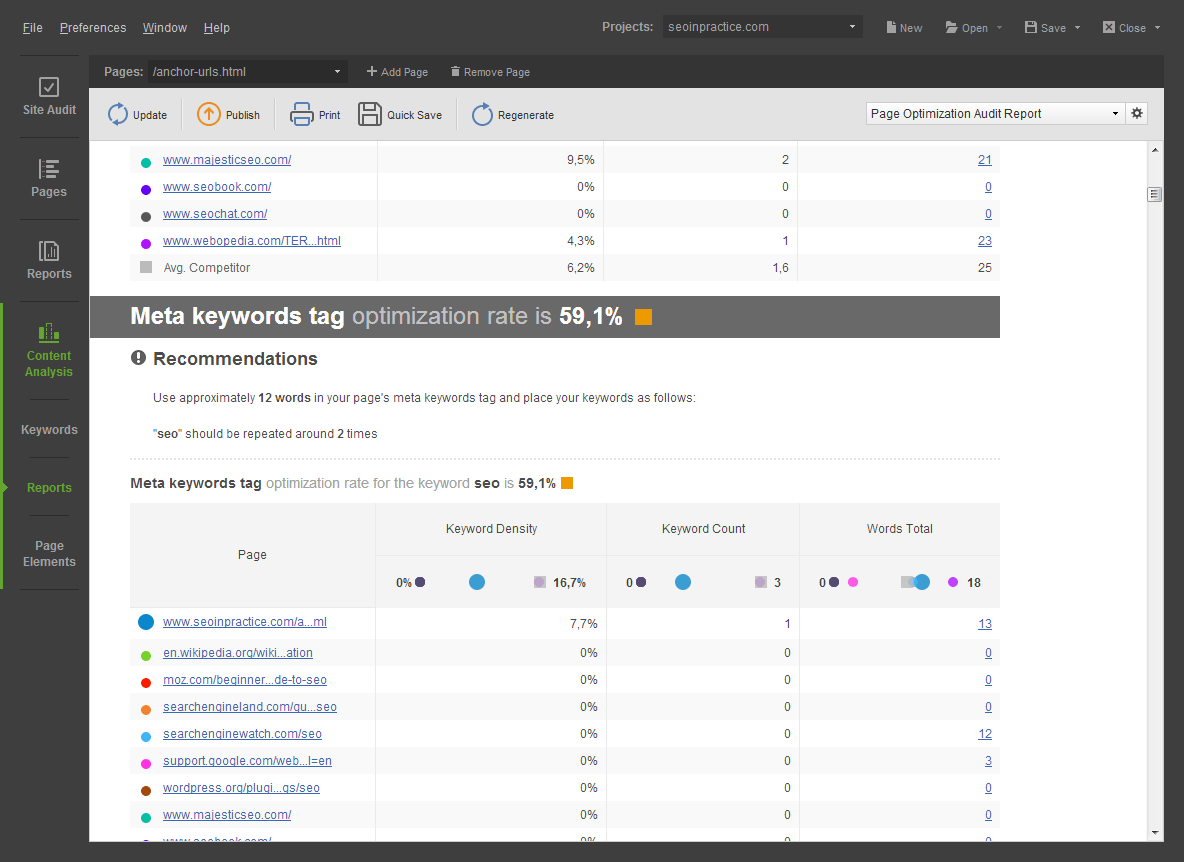Open the www.webopedia.com link
1184x862 pixels.
[252, 241]
